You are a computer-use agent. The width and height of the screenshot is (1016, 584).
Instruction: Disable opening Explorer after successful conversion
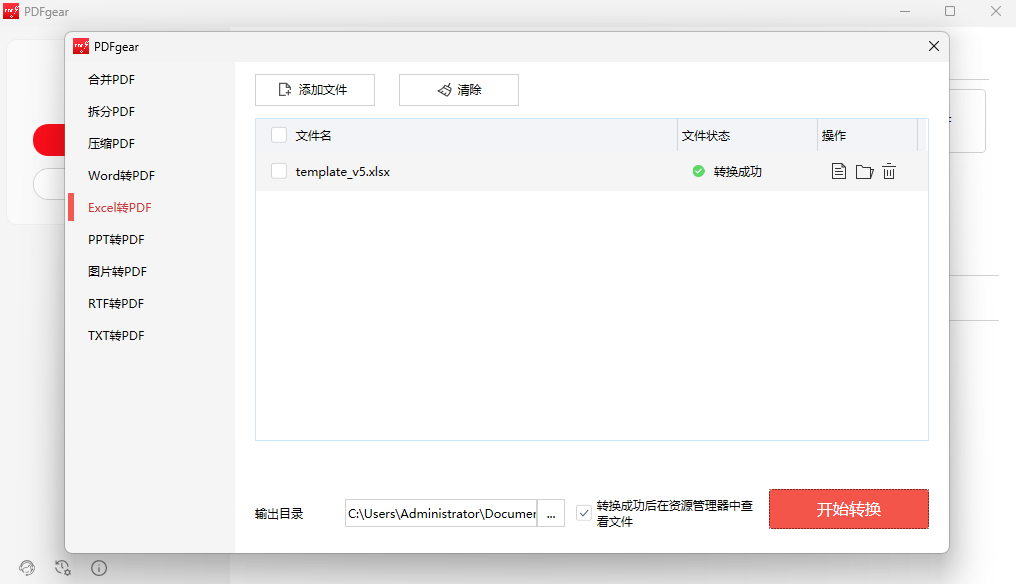point(583,512)
